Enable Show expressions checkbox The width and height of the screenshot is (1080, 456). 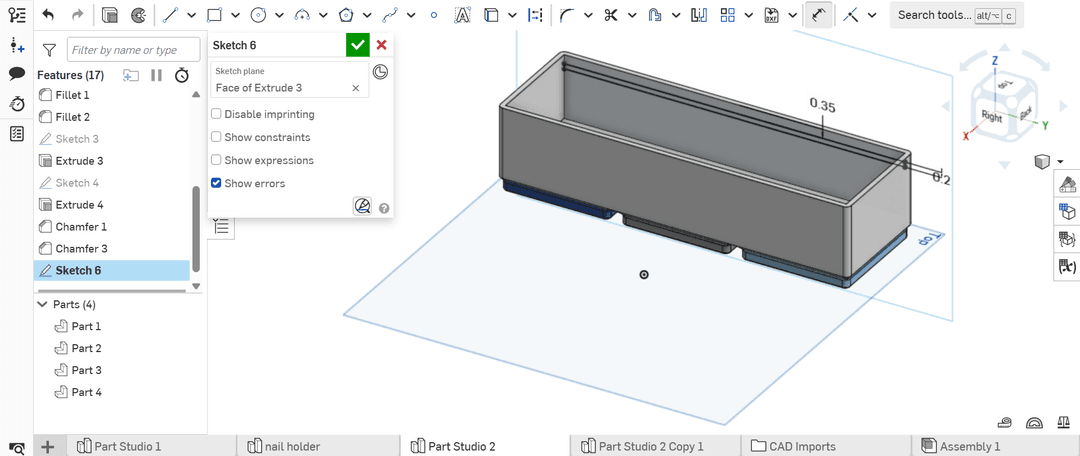[216, 160]
